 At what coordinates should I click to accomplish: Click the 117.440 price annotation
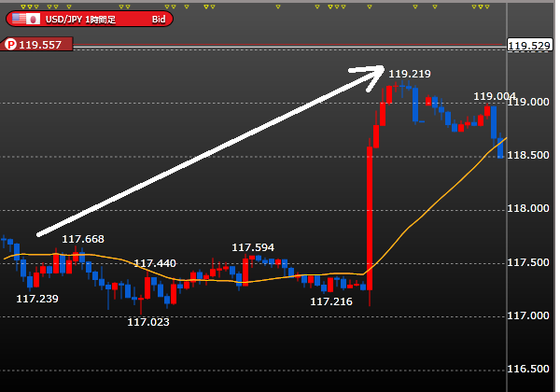coord(155,263)
